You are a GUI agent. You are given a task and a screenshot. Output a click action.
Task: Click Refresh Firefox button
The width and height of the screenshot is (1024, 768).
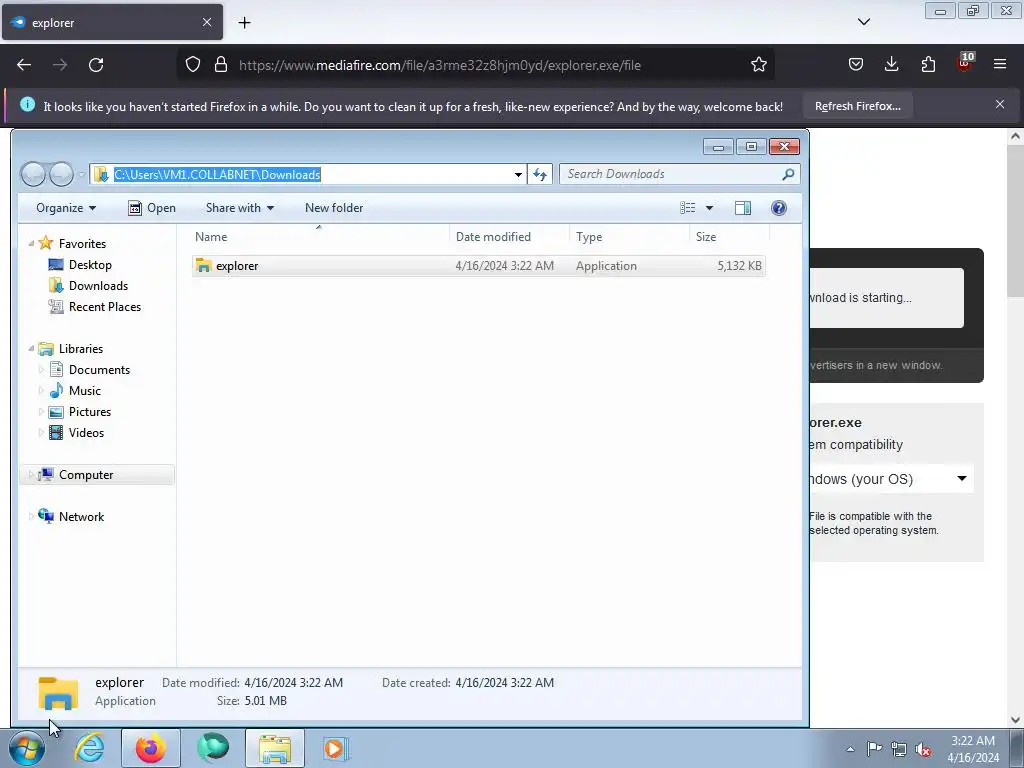[857, 106]
